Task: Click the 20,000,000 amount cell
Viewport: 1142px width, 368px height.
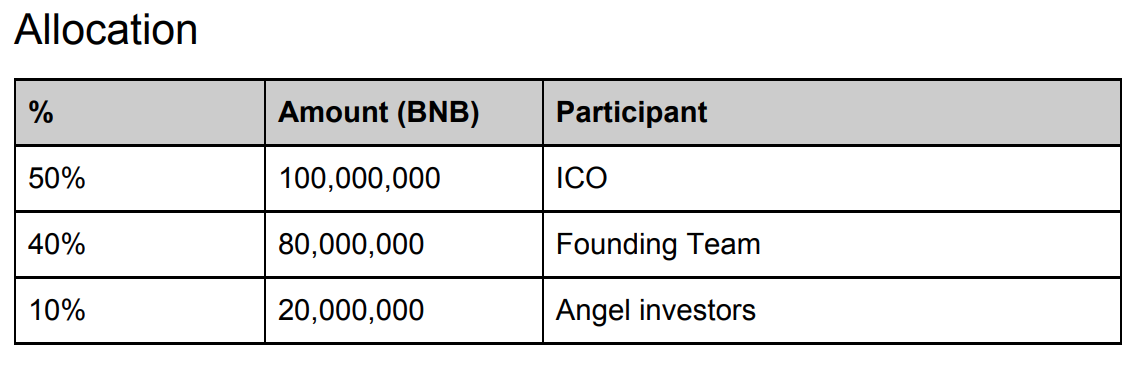Action: click(x=403, y=310)
